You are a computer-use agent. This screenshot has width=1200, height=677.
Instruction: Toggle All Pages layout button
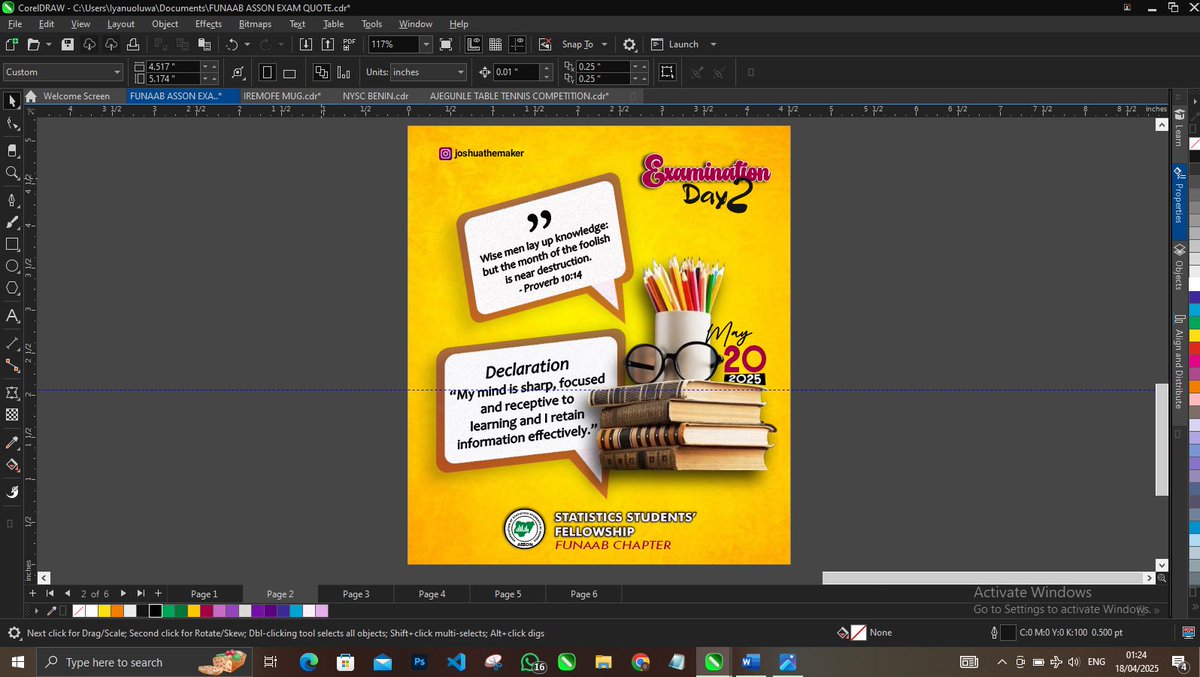pos(322,72)
